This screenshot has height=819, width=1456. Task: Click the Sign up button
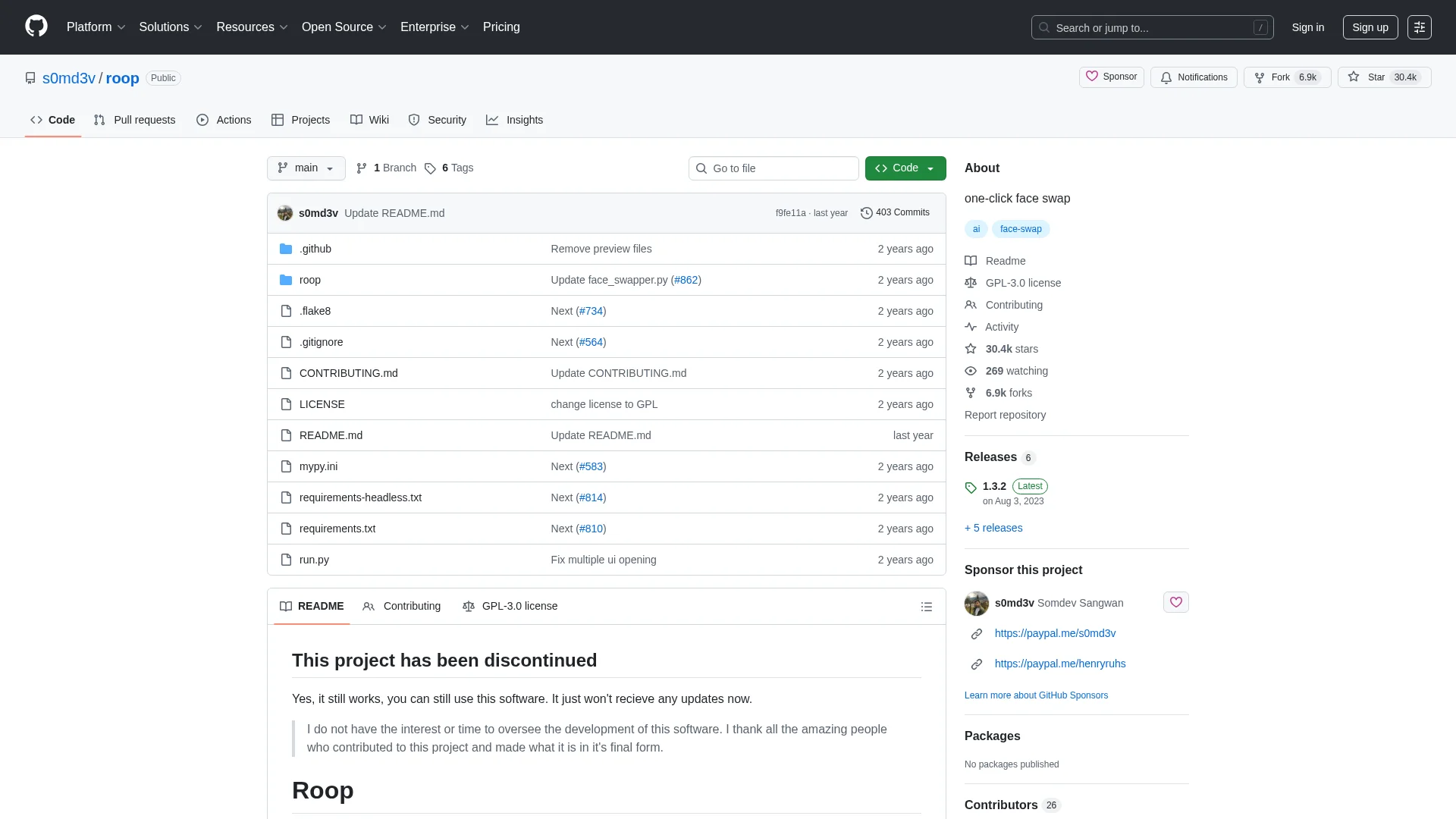point(1370,27)
